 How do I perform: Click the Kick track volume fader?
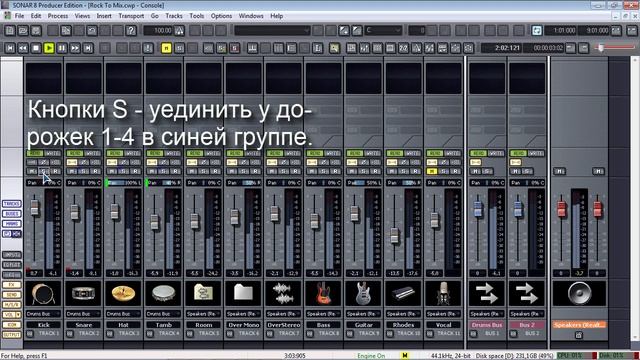[x=35, y=207]
